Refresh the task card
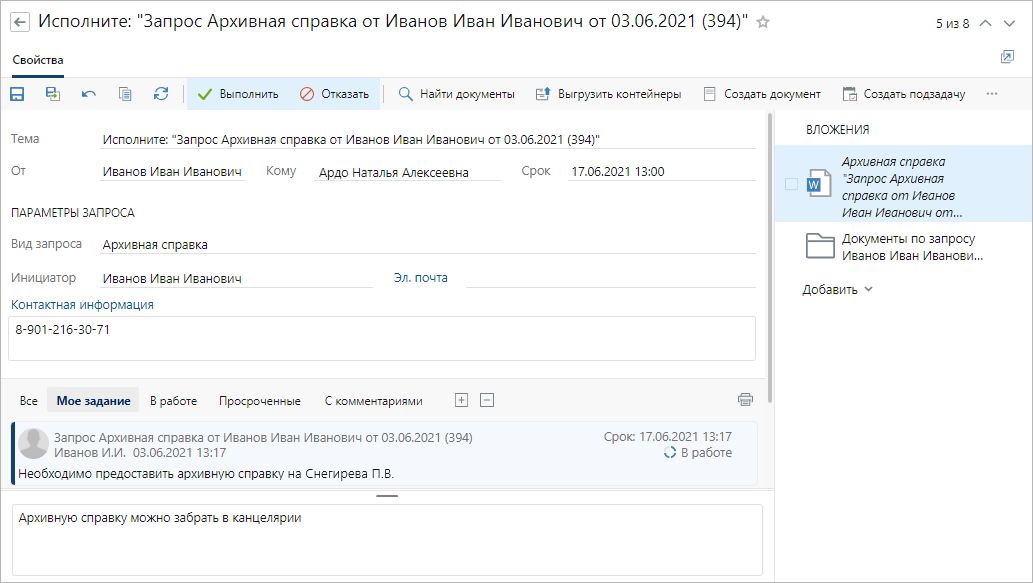Viewport: 1033px width, 583px height. pyautogui.click(x=161, y=94)
